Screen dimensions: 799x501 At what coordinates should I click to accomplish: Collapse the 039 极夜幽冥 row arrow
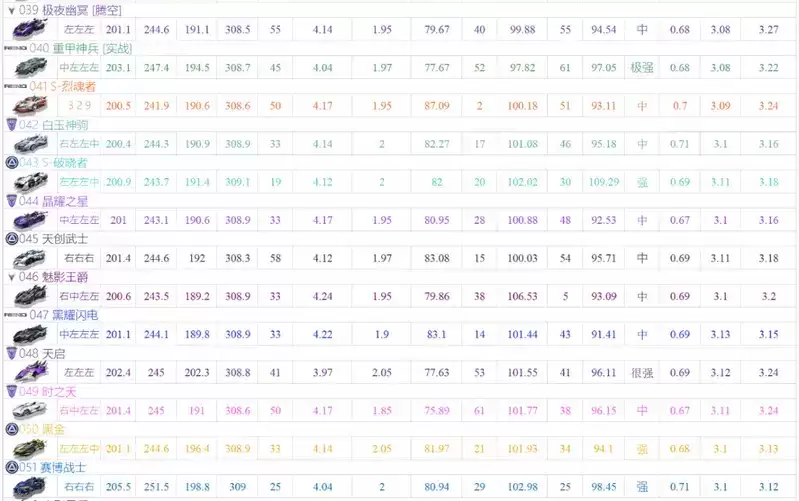point(10,10)
